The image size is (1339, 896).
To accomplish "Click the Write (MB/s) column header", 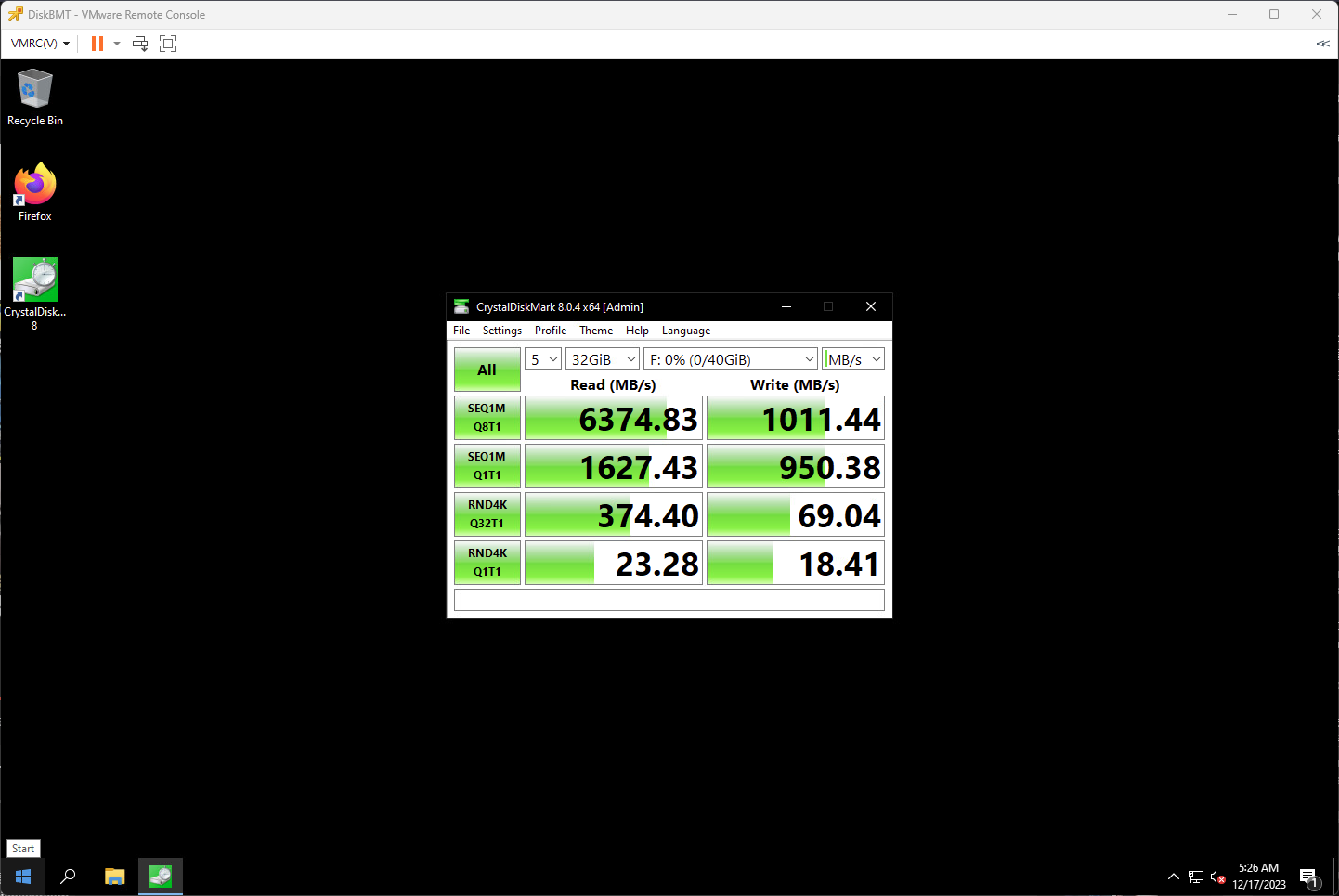I will click(795, 384).
